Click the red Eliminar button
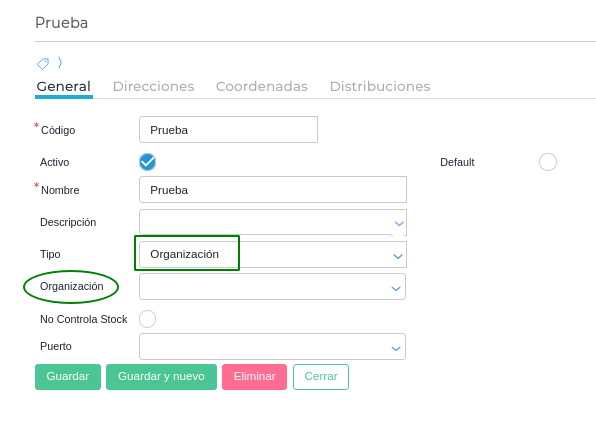The height and width of the screenshot is (421, 596). coord(255,377)
